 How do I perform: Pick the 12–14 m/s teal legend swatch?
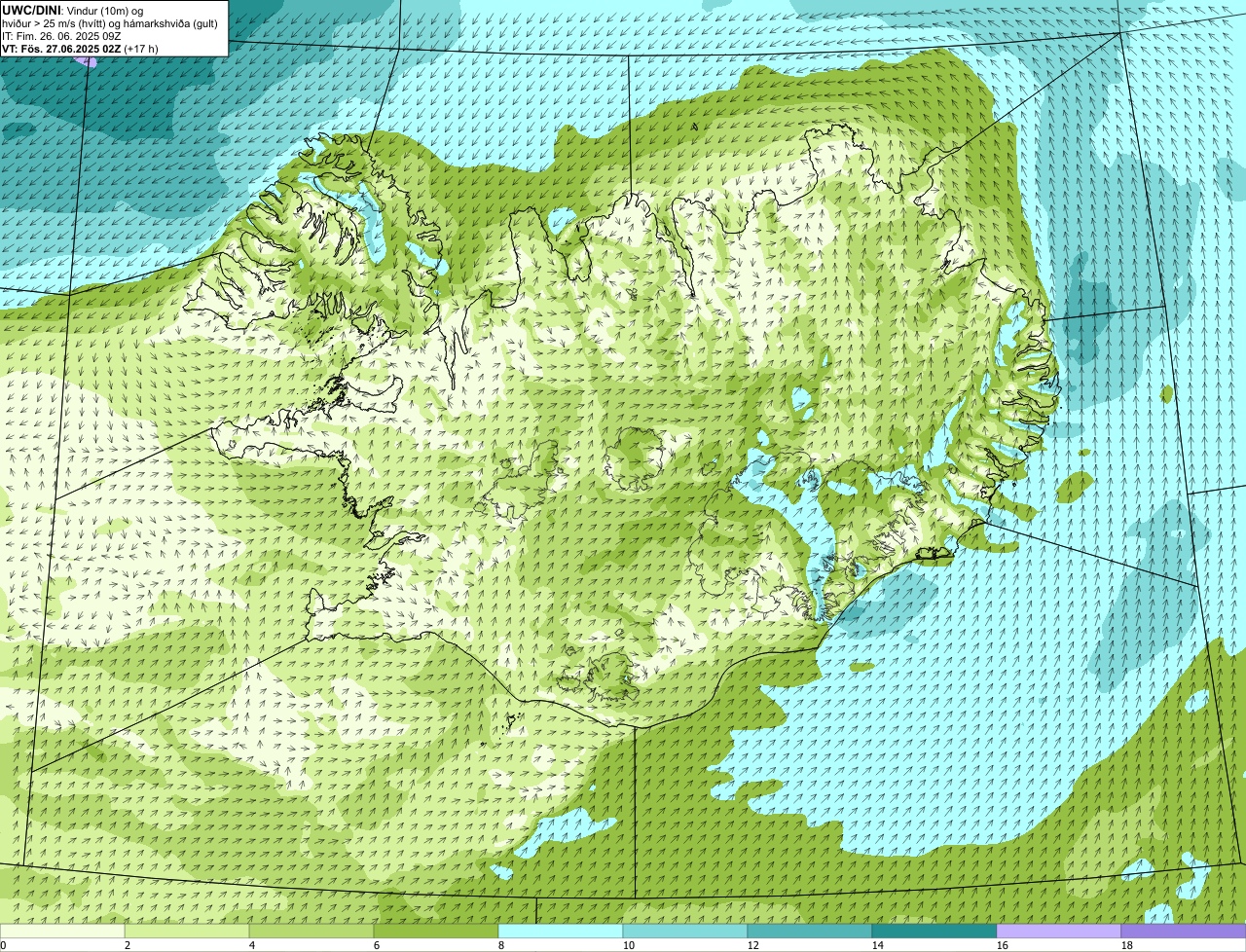click(x=810, y=931)
